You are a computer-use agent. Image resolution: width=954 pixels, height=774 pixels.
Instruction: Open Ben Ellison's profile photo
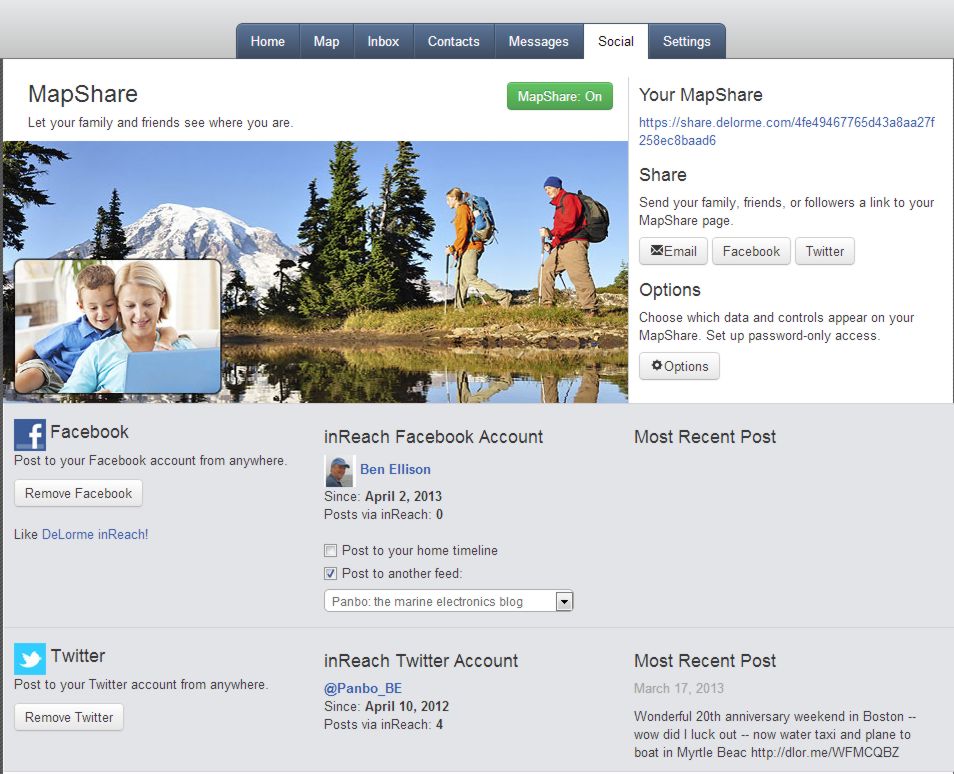(x=339, y=471)
